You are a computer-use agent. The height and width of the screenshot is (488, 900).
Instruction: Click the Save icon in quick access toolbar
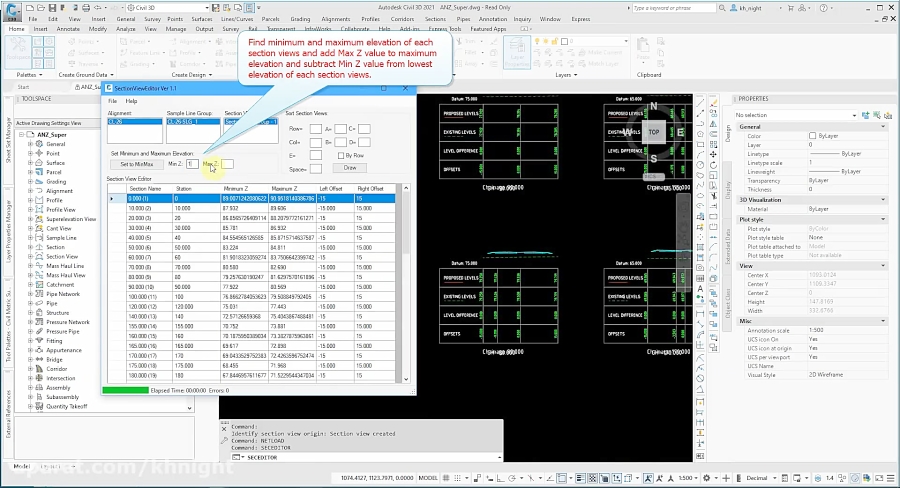52,8
